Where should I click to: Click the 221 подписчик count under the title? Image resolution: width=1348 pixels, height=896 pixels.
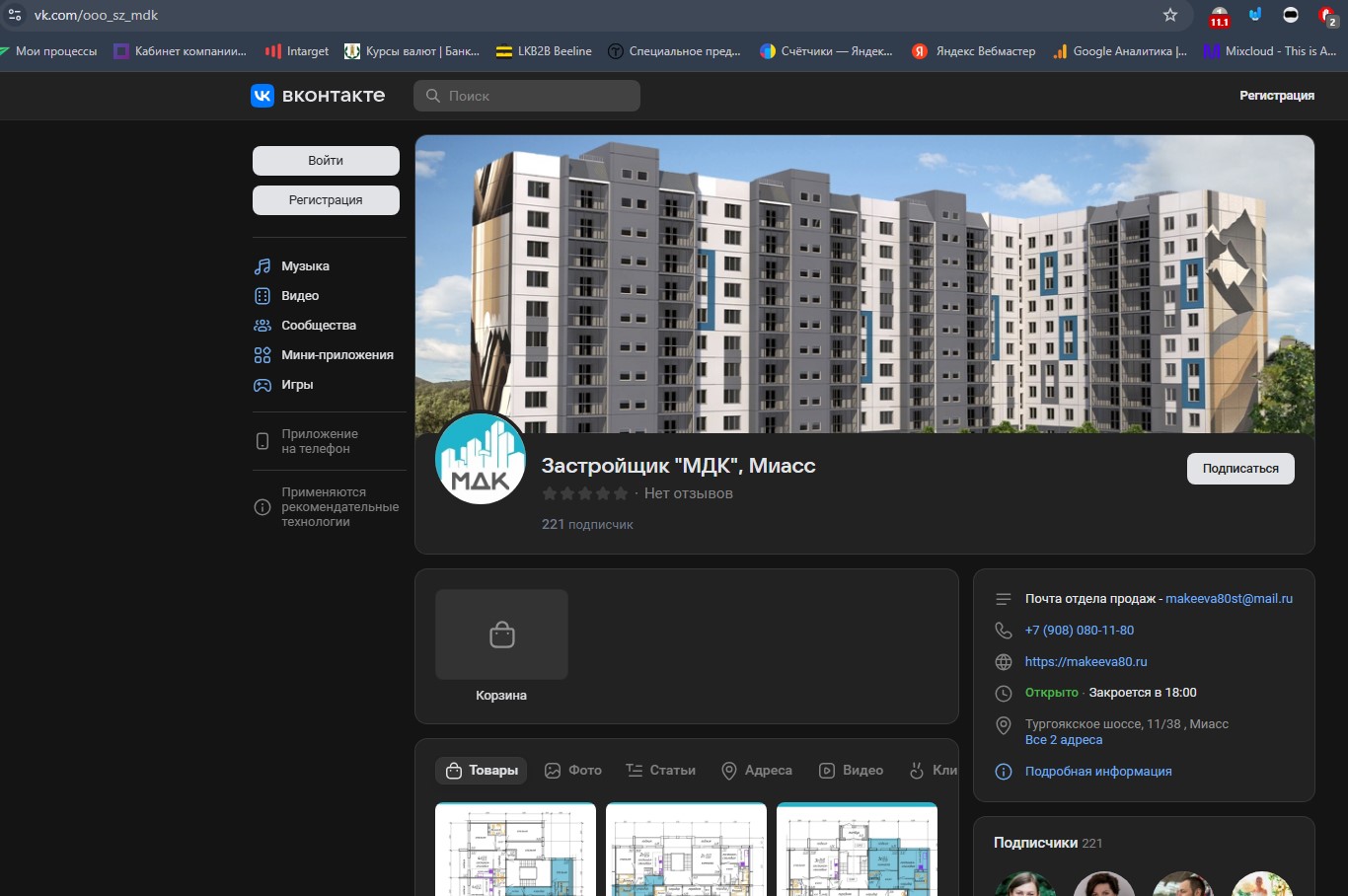pos(587,525)
